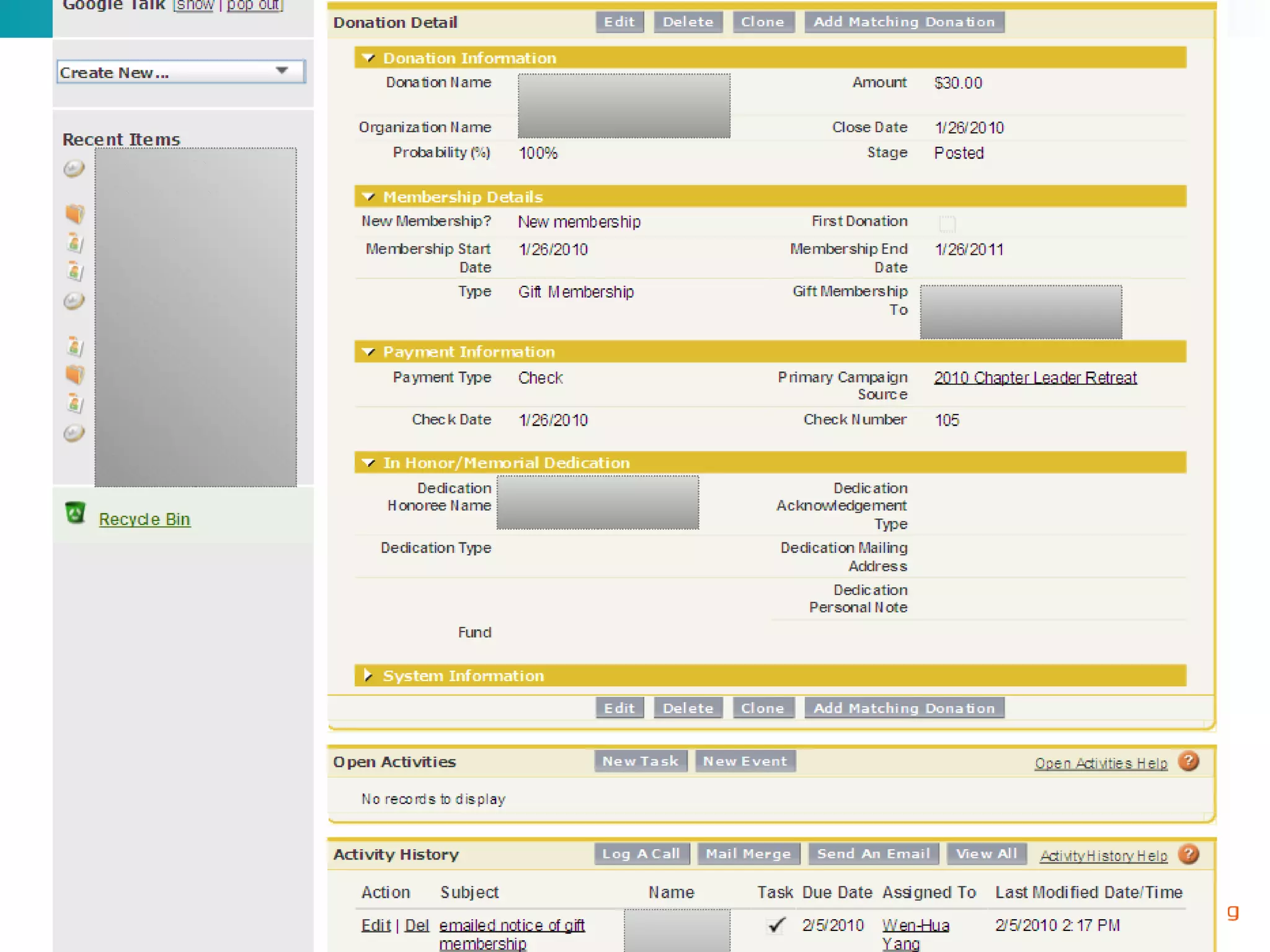Image resolution: width=1270 pixels, height=952 pixels.
Task: Click the completed task checkmark in Activity History
Action: click(776, 925)
